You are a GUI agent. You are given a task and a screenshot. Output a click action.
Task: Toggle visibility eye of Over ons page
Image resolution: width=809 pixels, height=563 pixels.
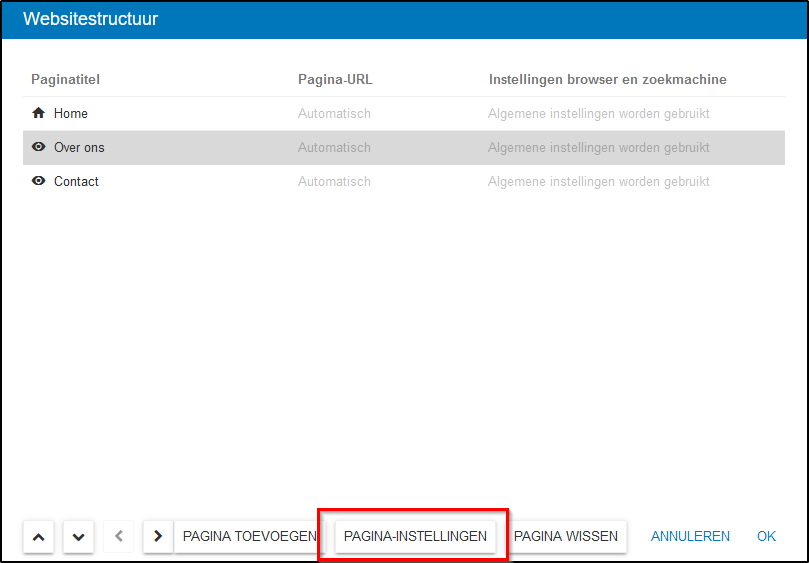tap(39, 147)
